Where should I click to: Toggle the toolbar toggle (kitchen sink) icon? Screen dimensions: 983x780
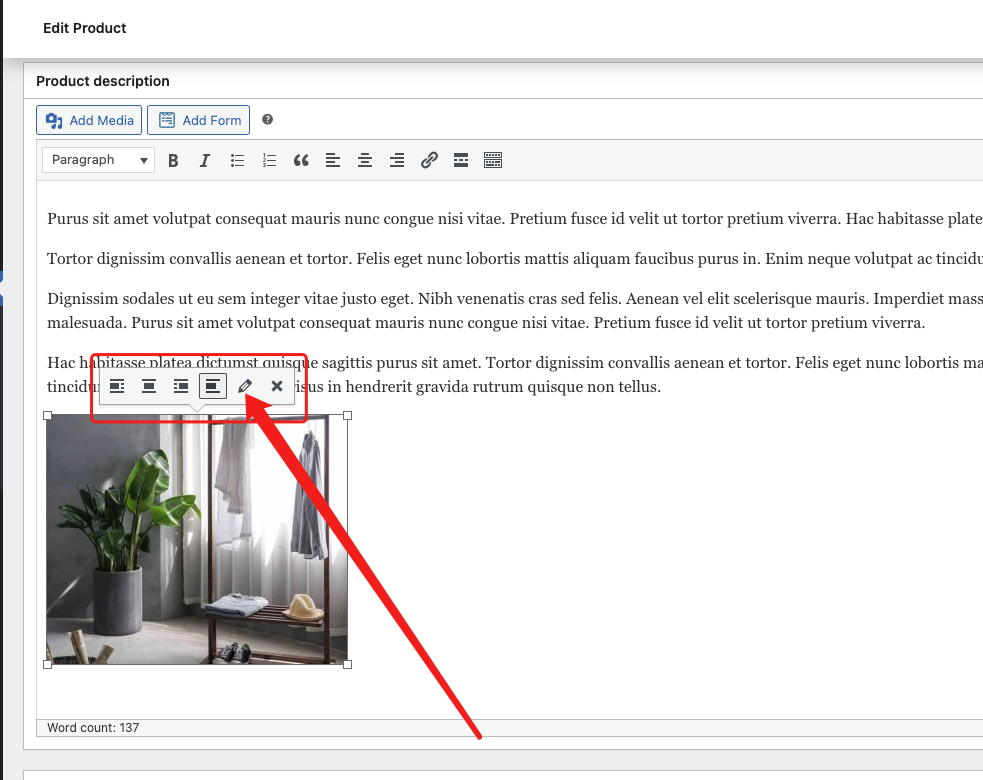[493, 161]
